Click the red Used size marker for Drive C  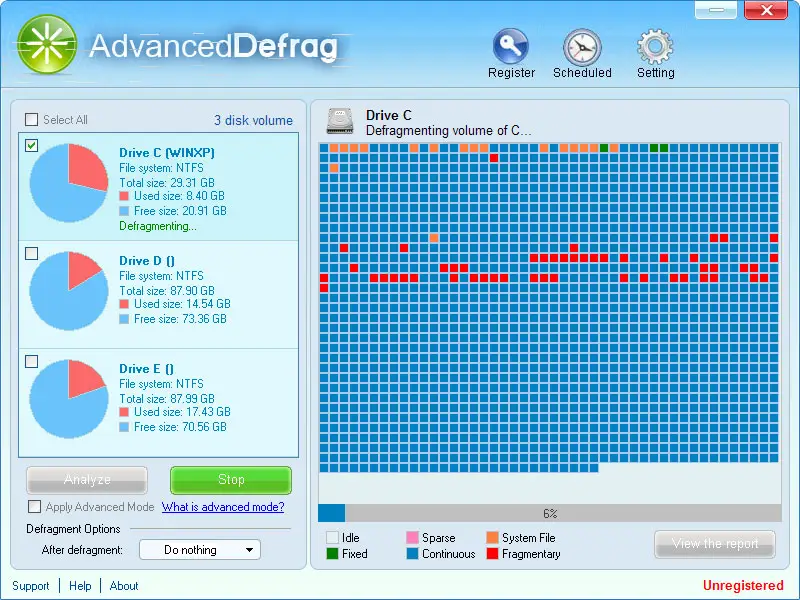point(124,196)
